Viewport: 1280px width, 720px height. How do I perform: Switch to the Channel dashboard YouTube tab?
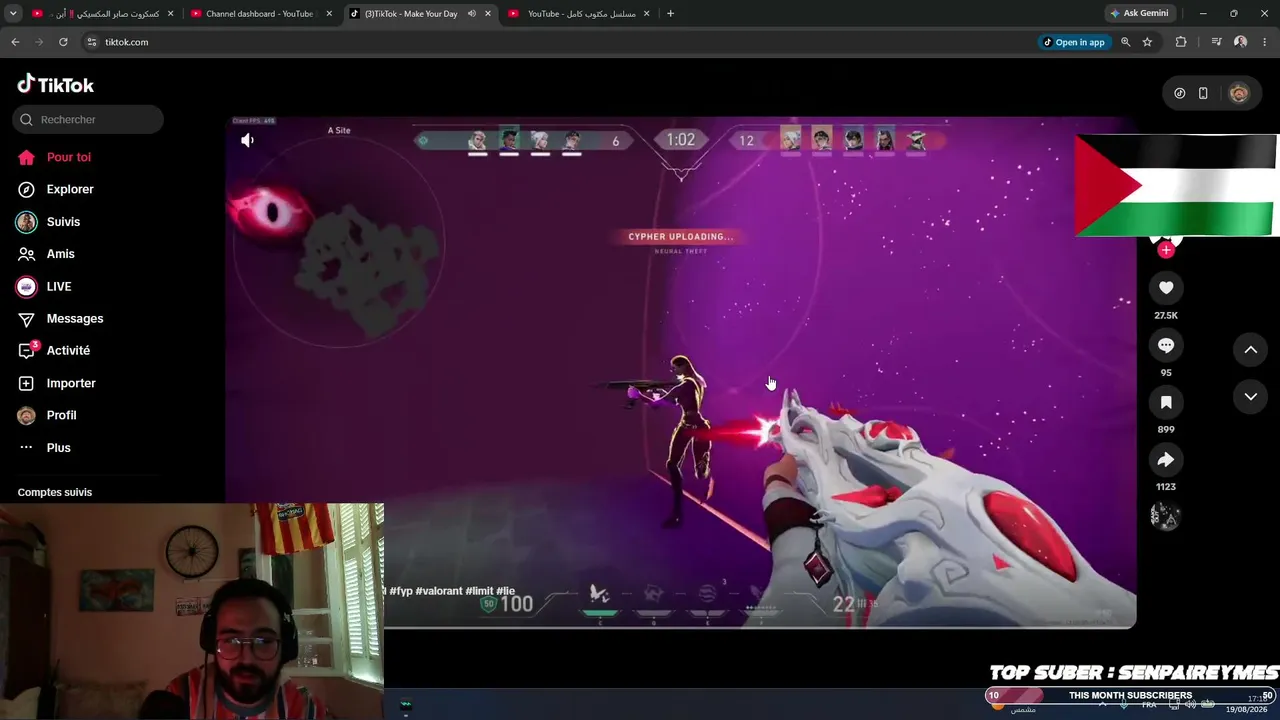260,14
